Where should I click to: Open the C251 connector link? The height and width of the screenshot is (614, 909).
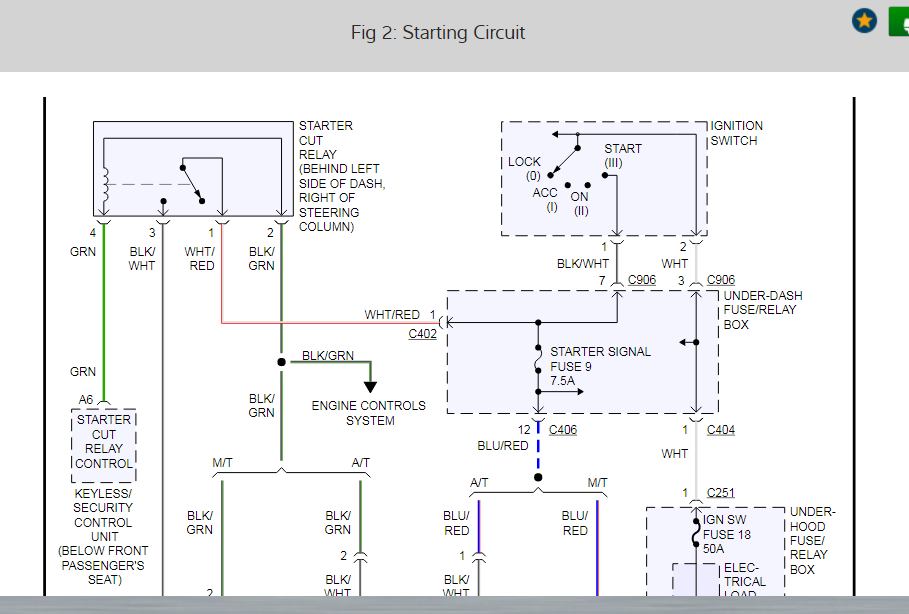tap(721, 493)
